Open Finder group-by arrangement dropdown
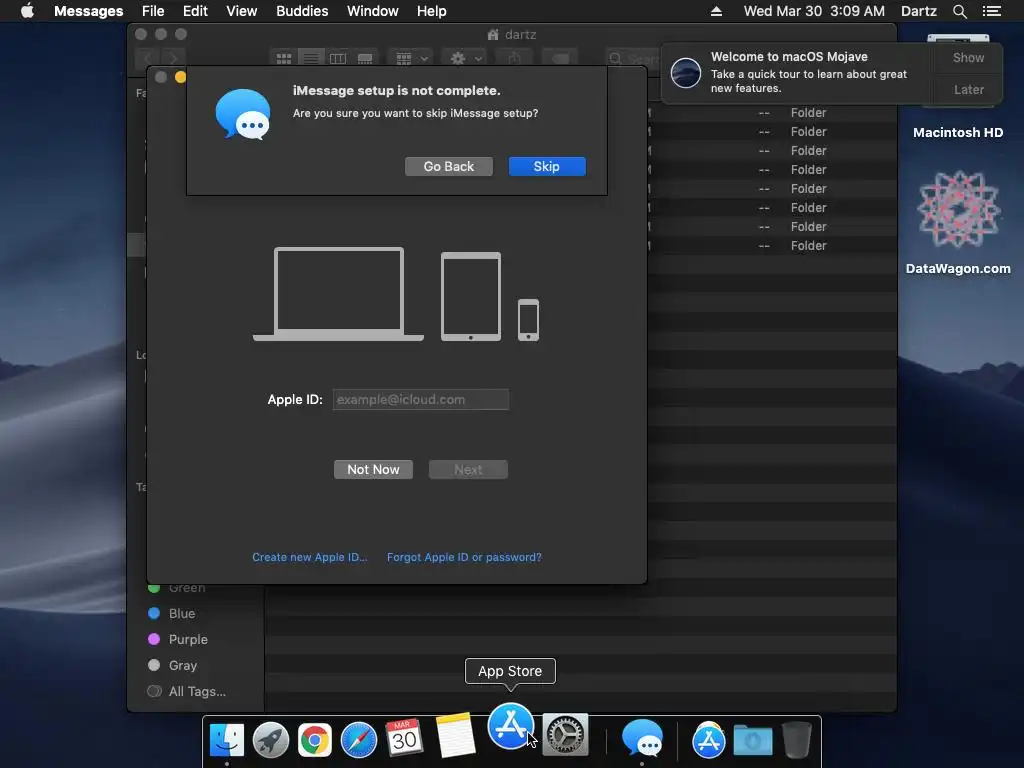The image size is (1024, 768). (411, 59)
